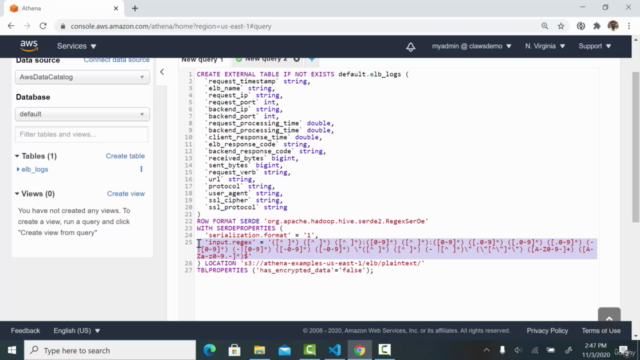Screen dimensions: 640x360
Task: Open Privacy Policy link
Action: click(547, 331)
